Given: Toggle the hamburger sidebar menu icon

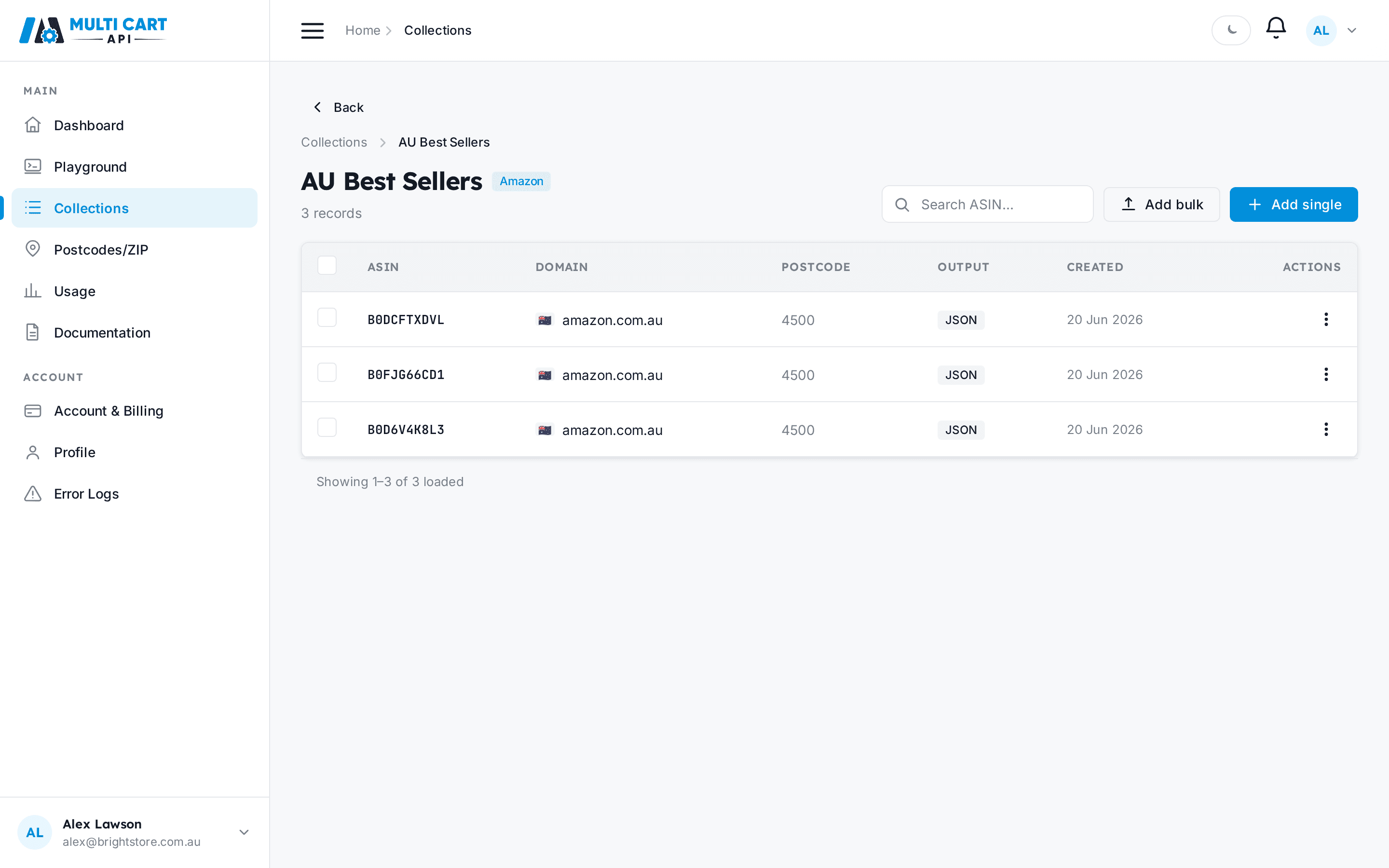Looking at the screenshot, I should tap(312, 30).
